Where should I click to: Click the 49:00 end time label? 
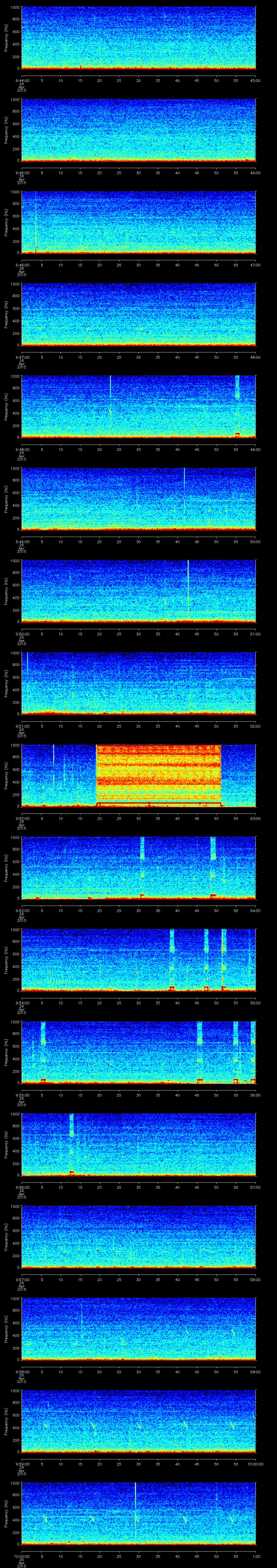(x=256, y=449)
